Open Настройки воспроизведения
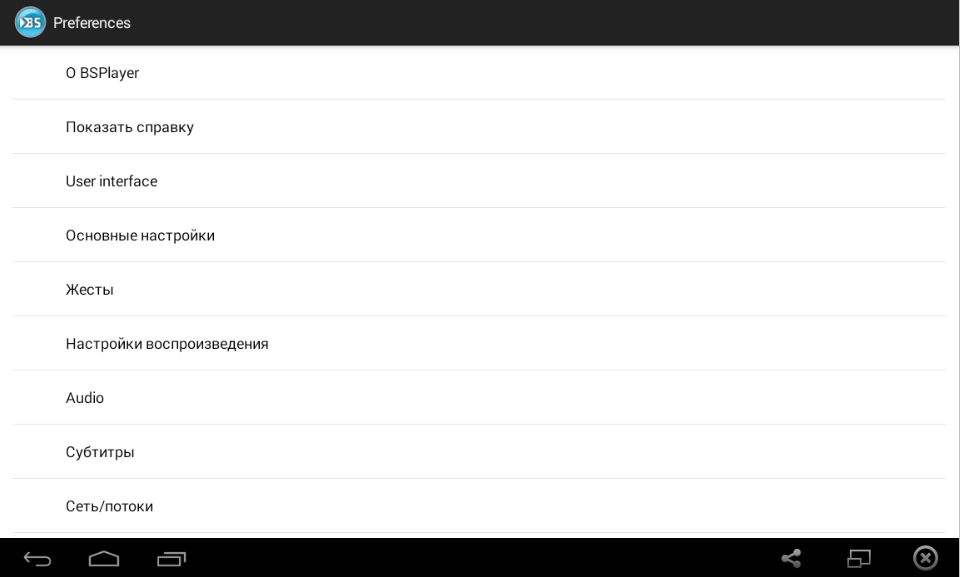The width and height of the screenshot is (960, 577). tap(167, 343)
